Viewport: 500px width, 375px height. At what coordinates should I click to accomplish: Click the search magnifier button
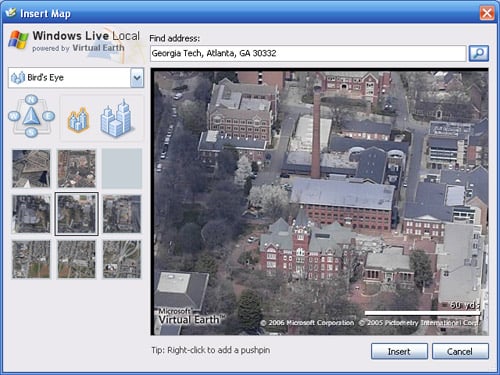479,53
